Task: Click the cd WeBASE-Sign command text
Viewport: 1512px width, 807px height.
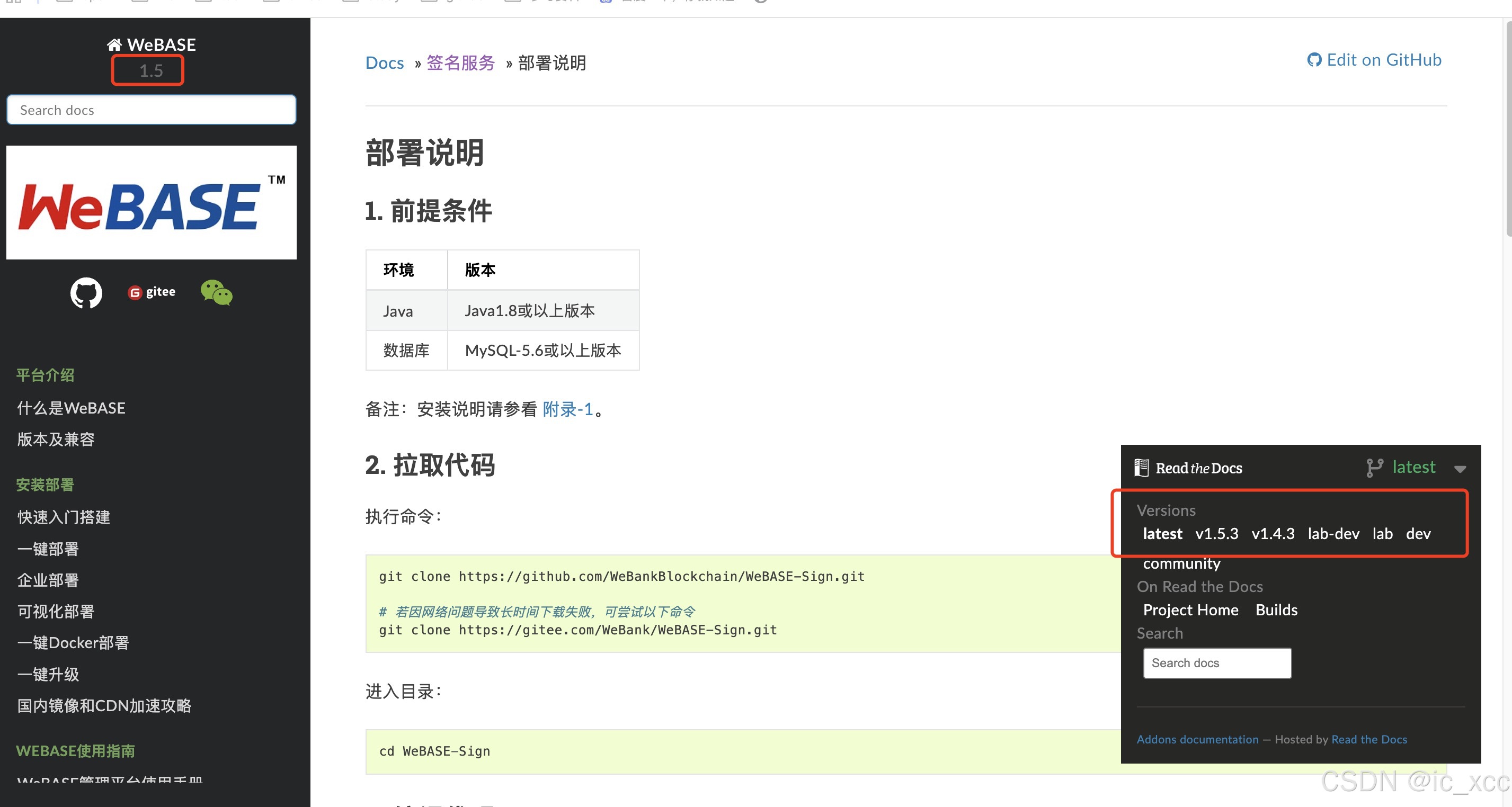Action: [x=434, y=751]
